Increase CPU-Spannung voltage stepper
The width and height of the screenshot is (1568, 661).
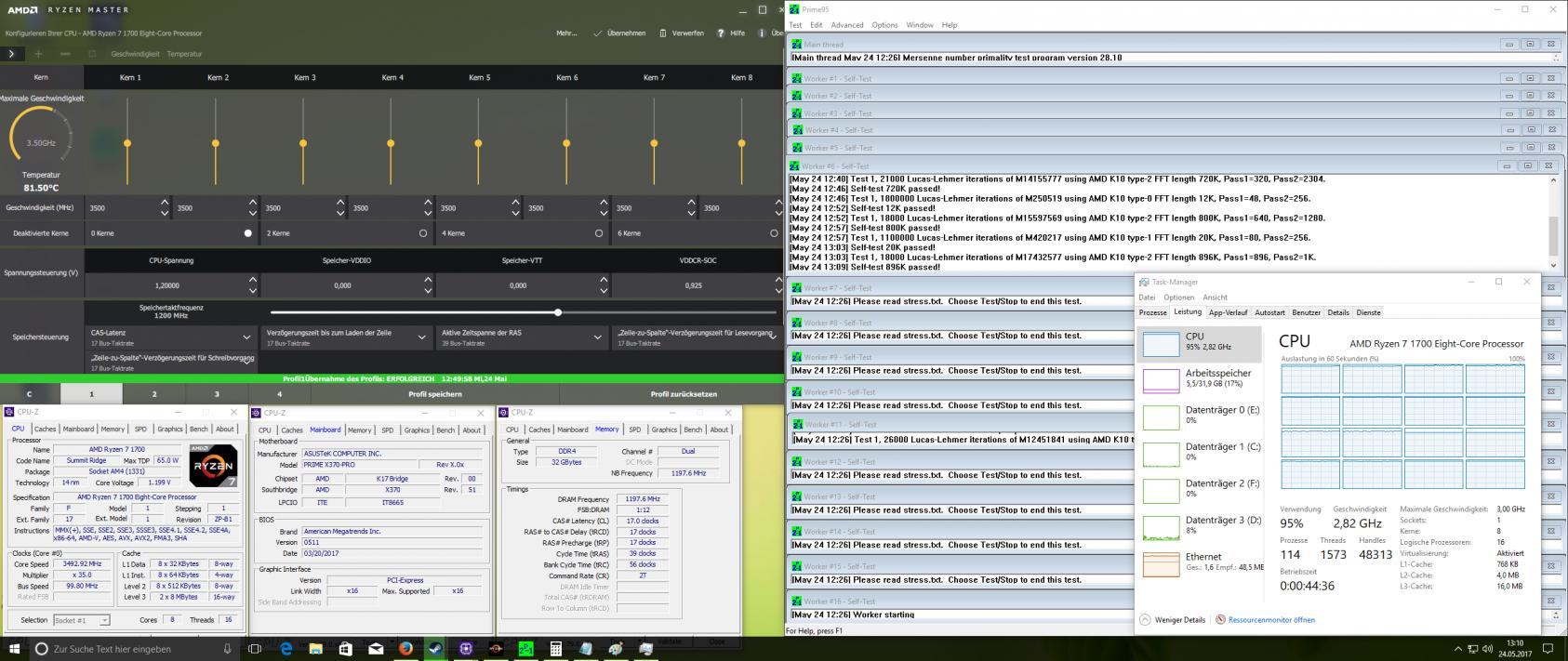tap(253, 280)
